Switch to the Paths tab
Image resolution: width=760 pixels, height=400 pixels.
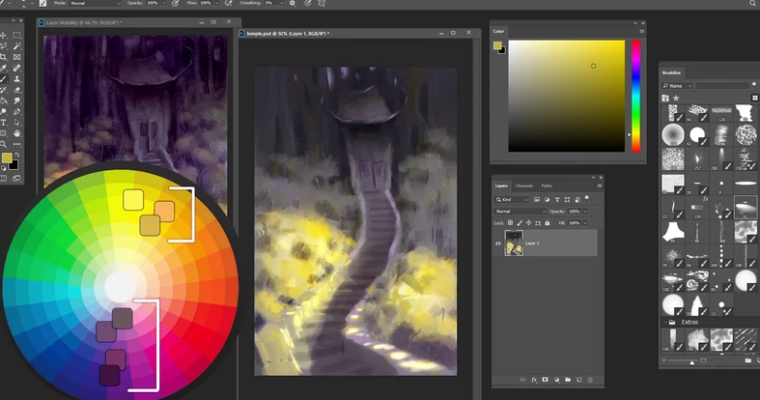[x=547, y=186]
